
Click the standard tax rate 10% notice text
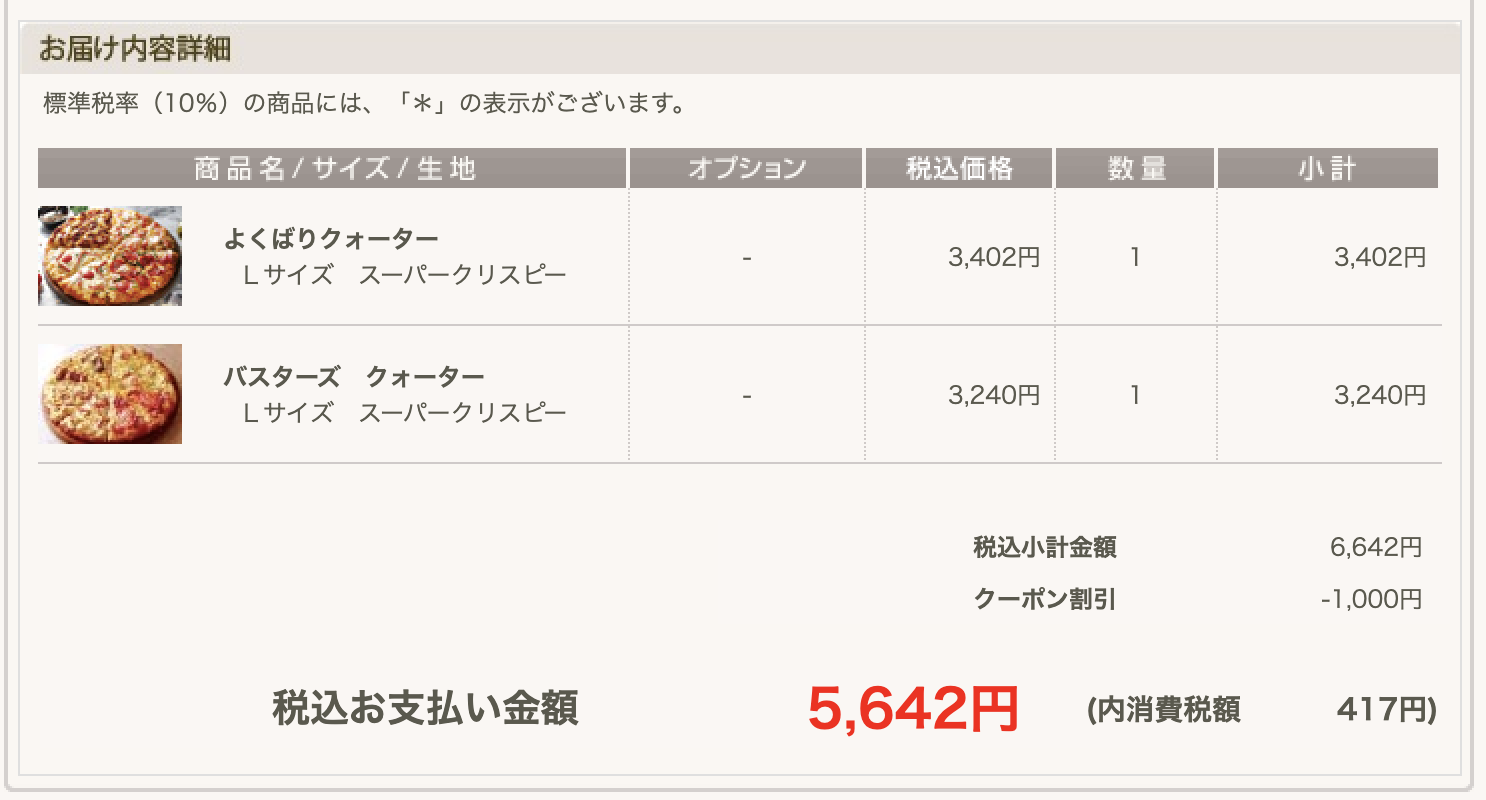pos(365,103)
